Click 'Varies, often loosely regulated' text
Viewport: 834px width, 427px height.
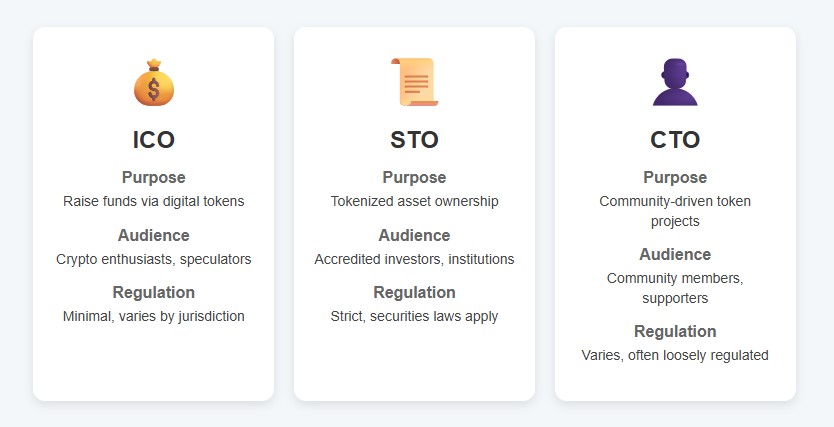pyautogui.click(x=675, y=355)
